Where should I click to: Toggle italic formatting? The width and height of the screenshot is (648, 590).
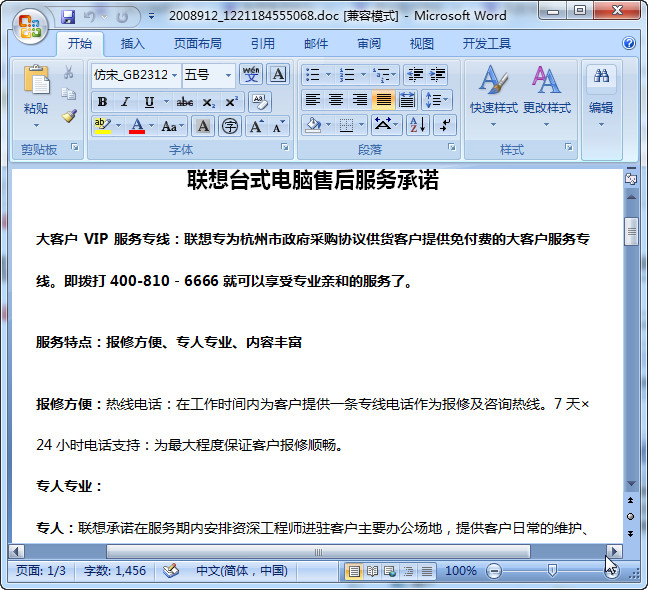point(126,102)
